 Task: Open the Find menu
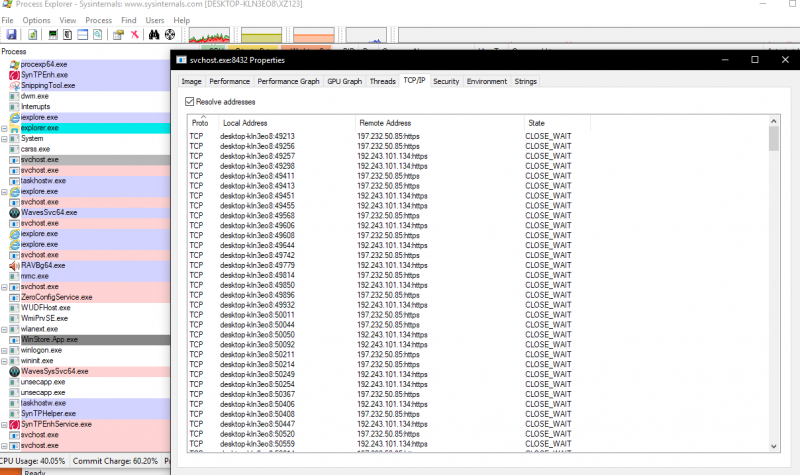[x=129, y=20]
